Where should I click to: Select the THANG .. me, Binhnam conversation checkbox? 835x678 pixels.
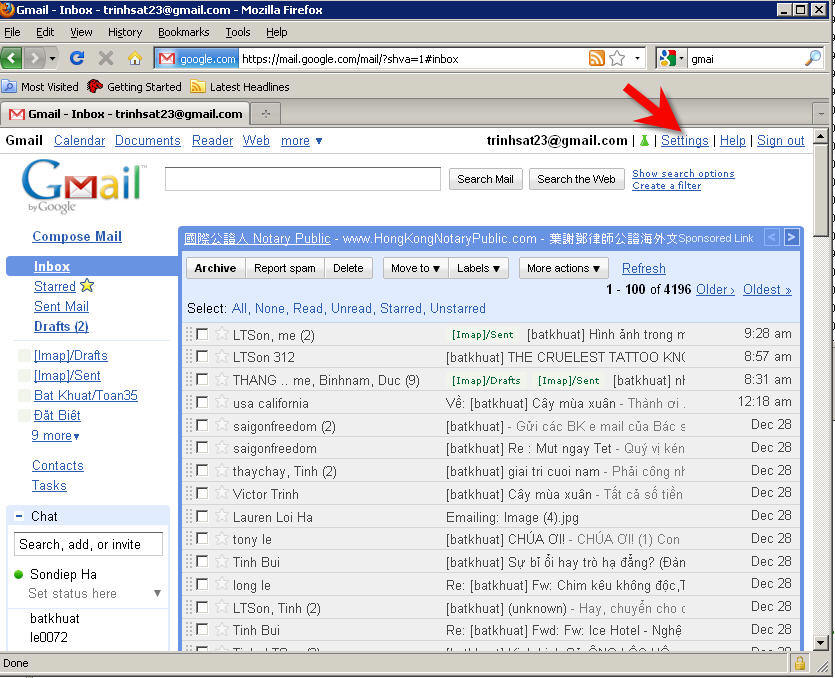(202, 379)
